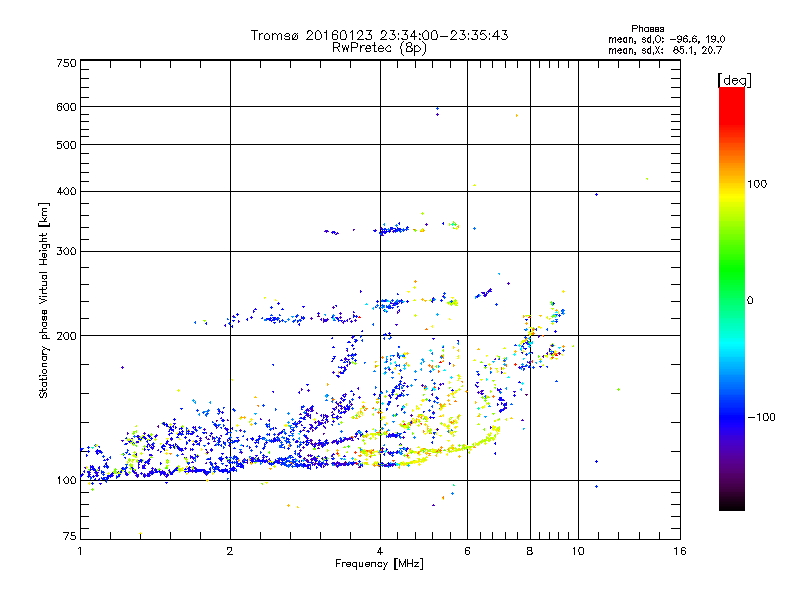800x600 pixels.
Task: Click the y-axis label '75'
Action: click(70, 536)
